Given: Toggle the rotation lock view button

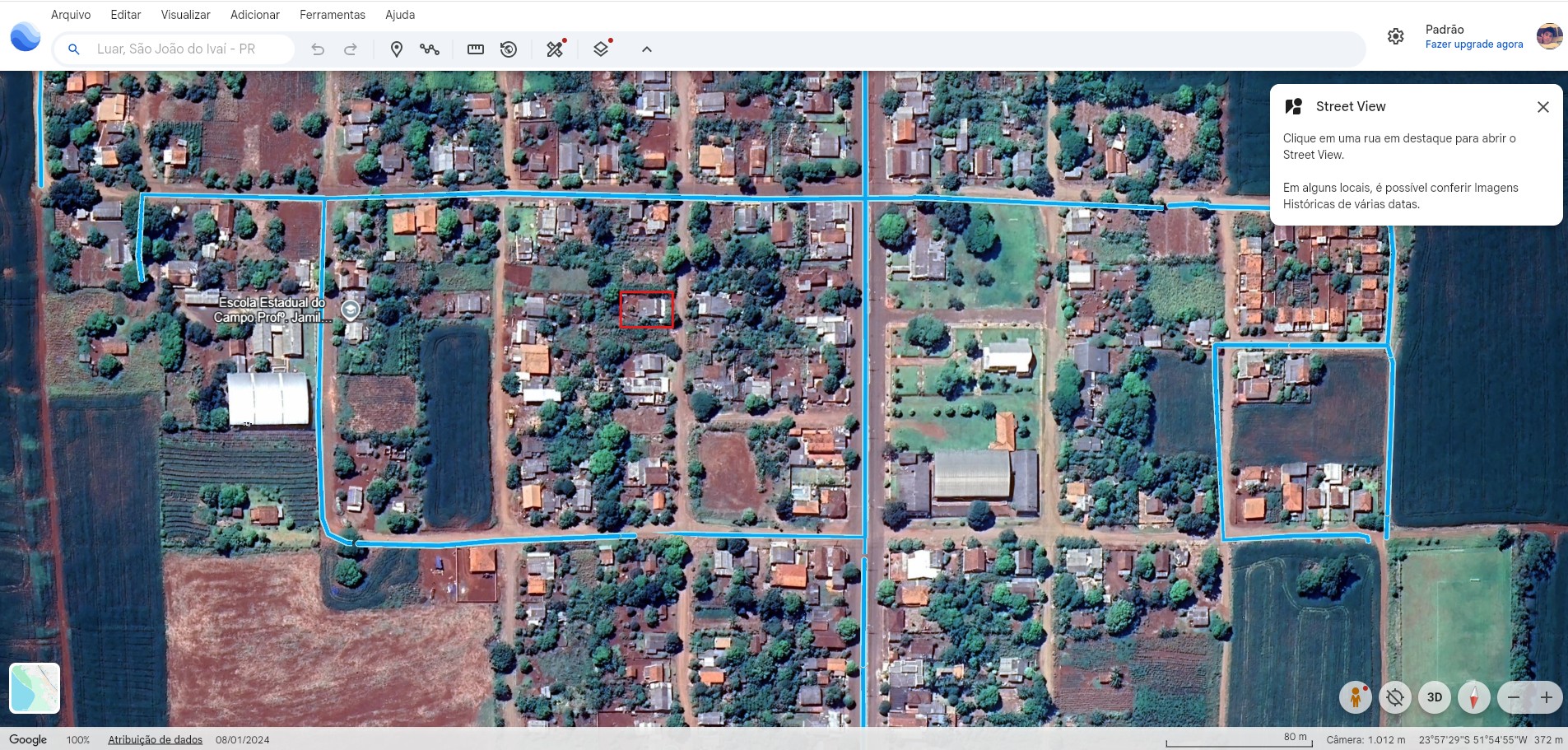Looking at the screenshot, I should coord(1395,697).
